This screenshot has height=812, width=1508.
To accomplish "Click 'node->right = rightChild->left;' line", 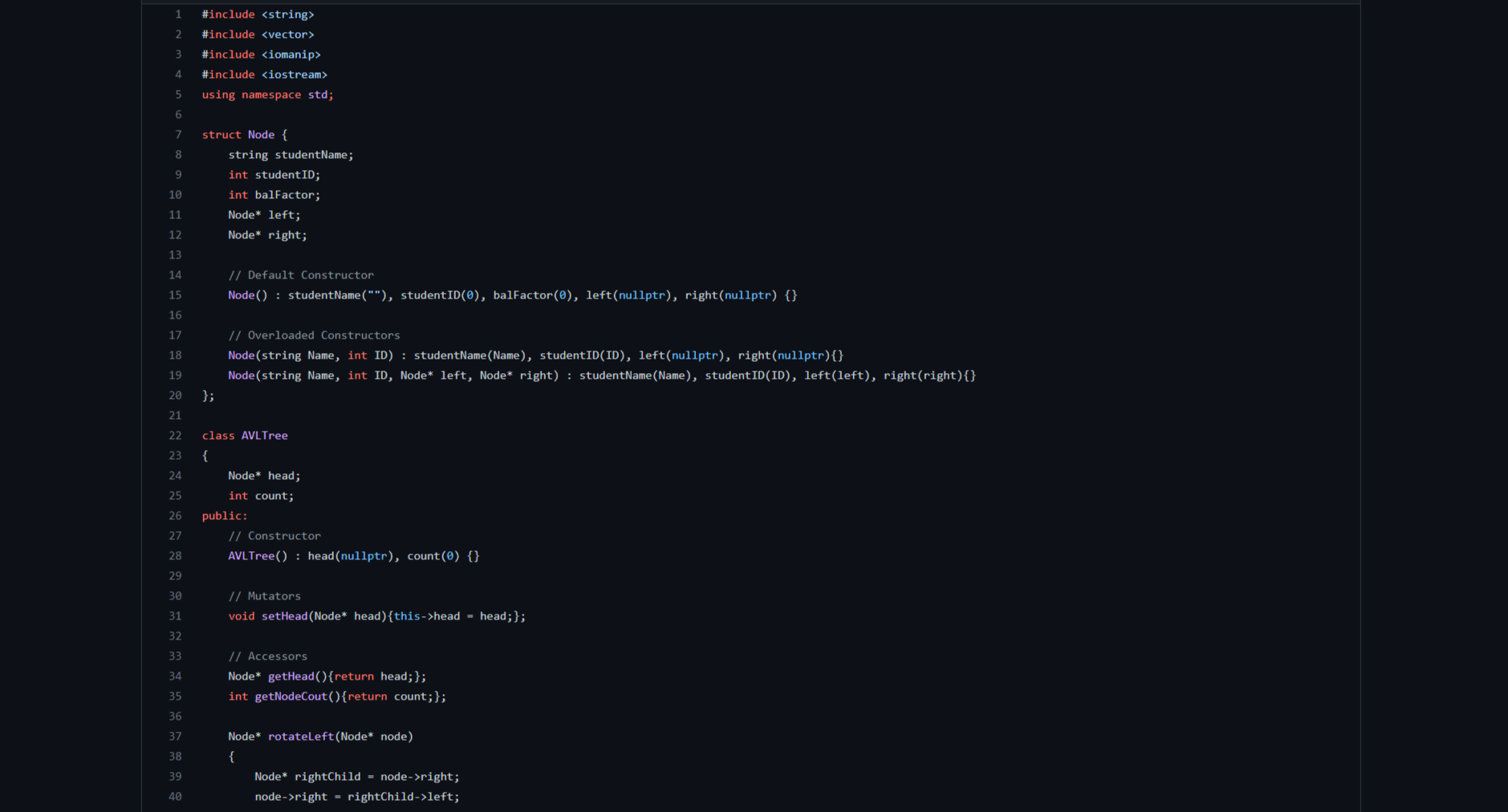I will pyautogui.click(x=357, y=797).
